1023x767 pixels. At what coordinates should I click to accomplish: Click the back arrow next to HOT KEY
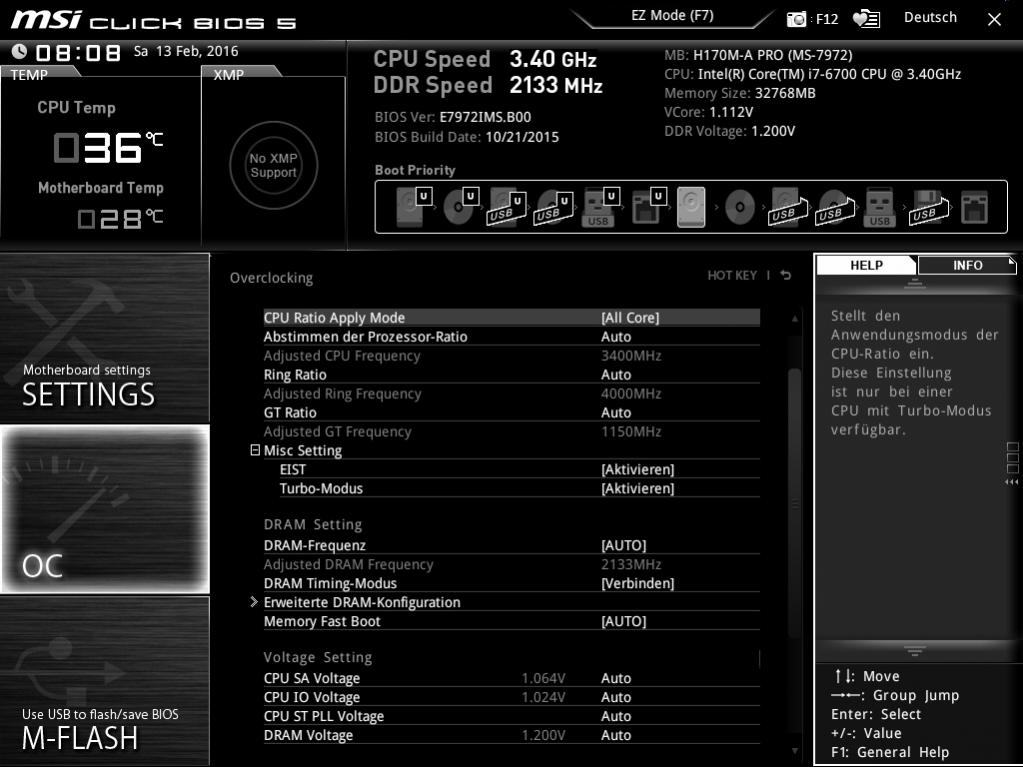(786, 275)
